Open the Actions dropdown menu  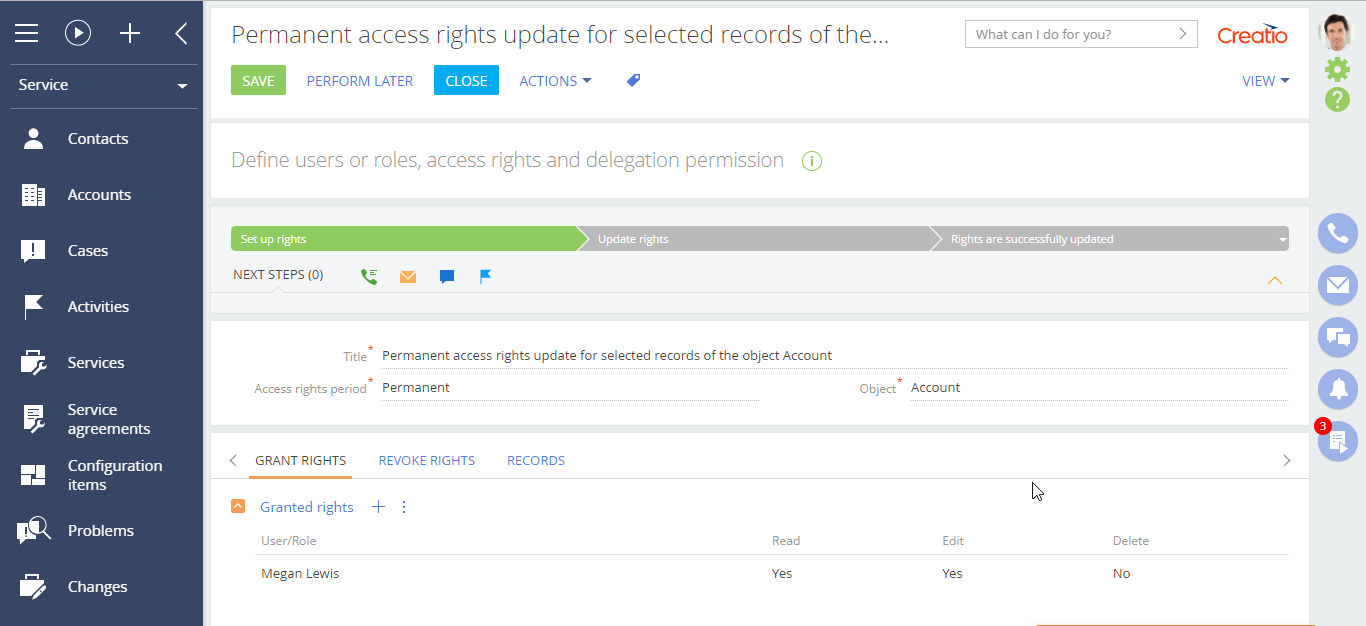pyautogui.click(x=555, y=81)
